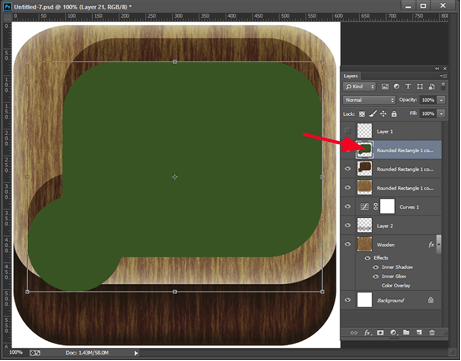Open the Opacity slider dropdown arrow
Viewport: 461px width, 361px height.
(x=441, y=100)
